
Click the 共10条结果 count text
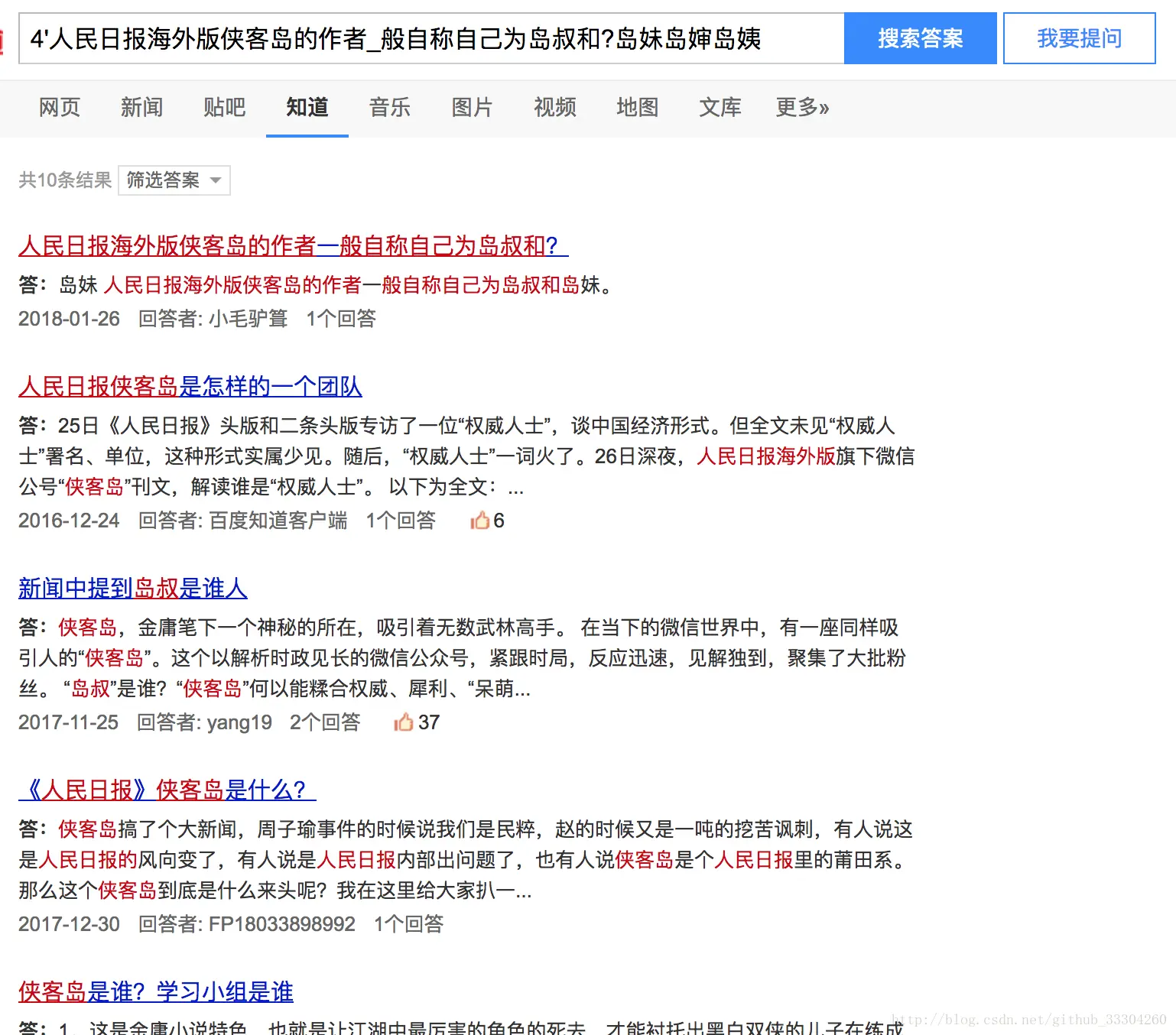click(65, 180)
